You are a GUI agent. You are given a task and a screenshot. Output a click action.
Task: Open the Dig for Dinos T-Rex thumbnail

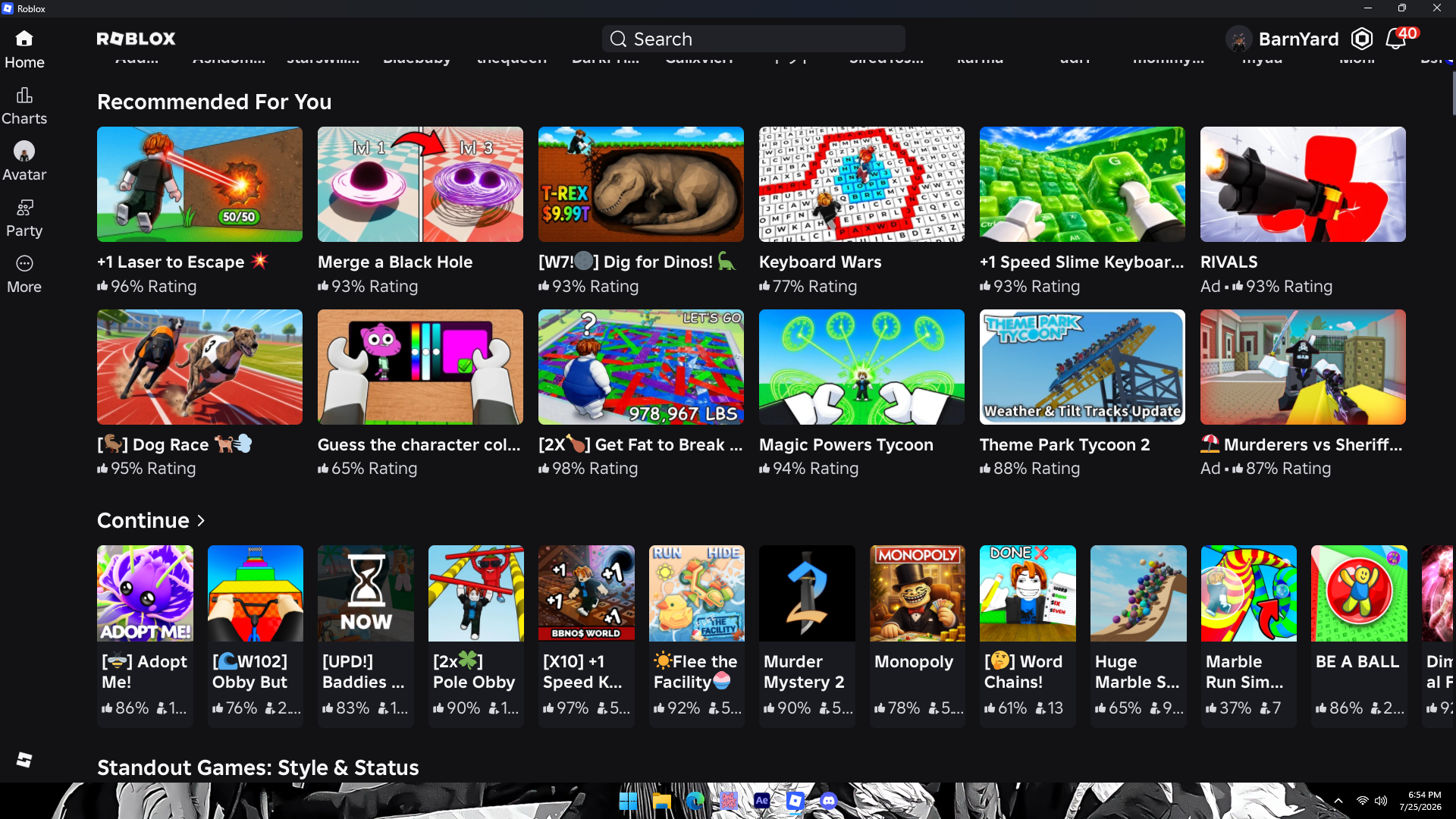pyautogui.click(x=641, y=184)
